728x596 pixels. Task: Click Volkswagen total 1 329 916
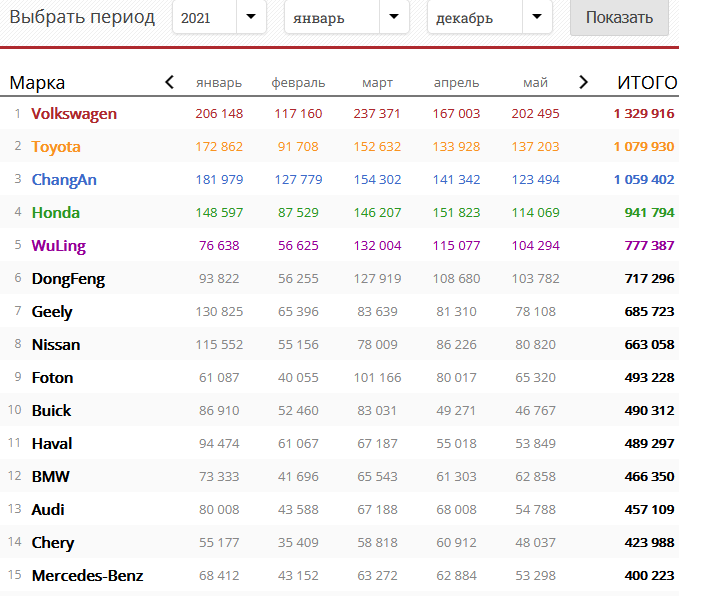click(x=644, y=114)
